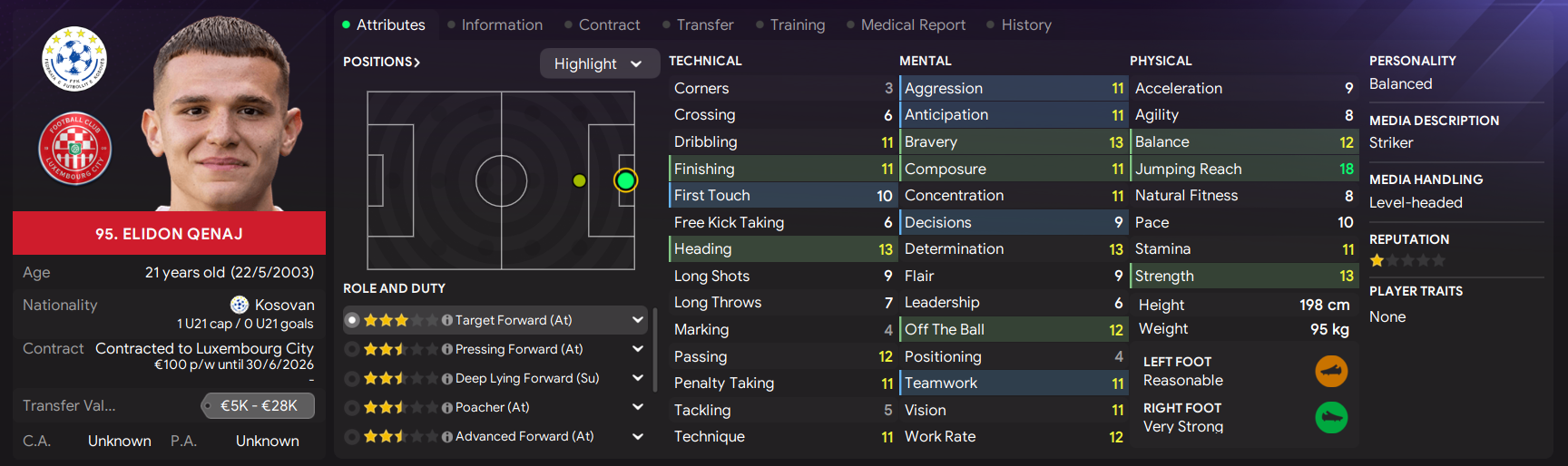The image size is (1568, 466).
Task: Expand the Positions header arrow
Action: [x=381, y=62]
